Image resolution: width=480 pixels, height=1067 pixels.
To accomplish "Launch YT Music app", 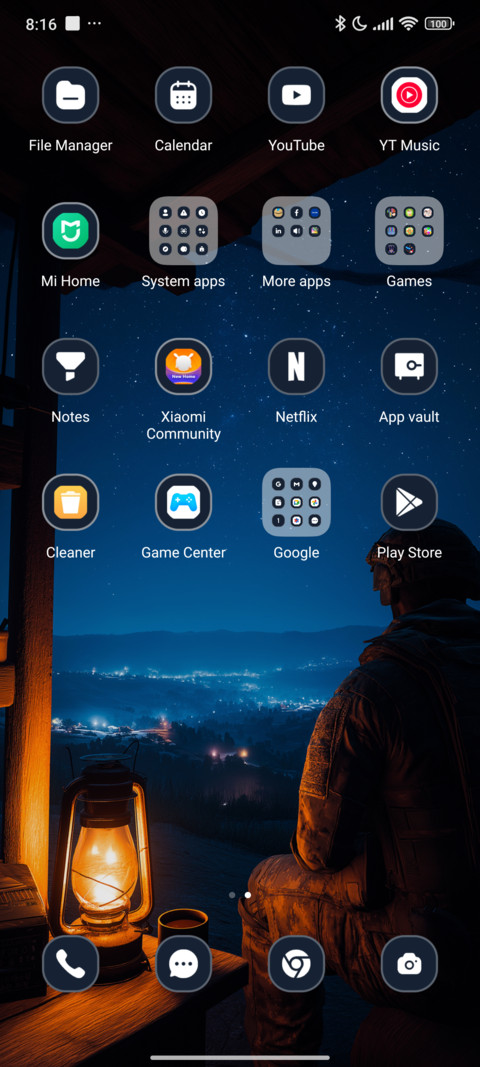I will pos(409,95).
